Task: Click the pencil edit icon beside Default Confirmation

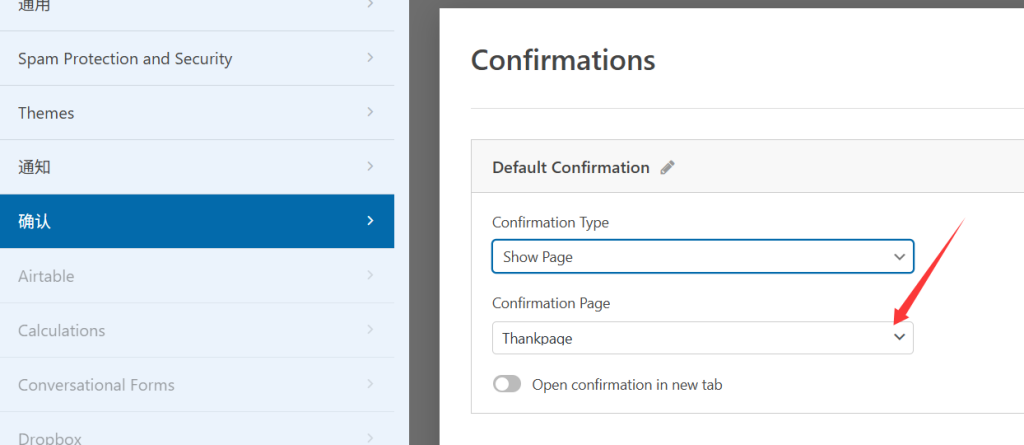Action: 668,167
